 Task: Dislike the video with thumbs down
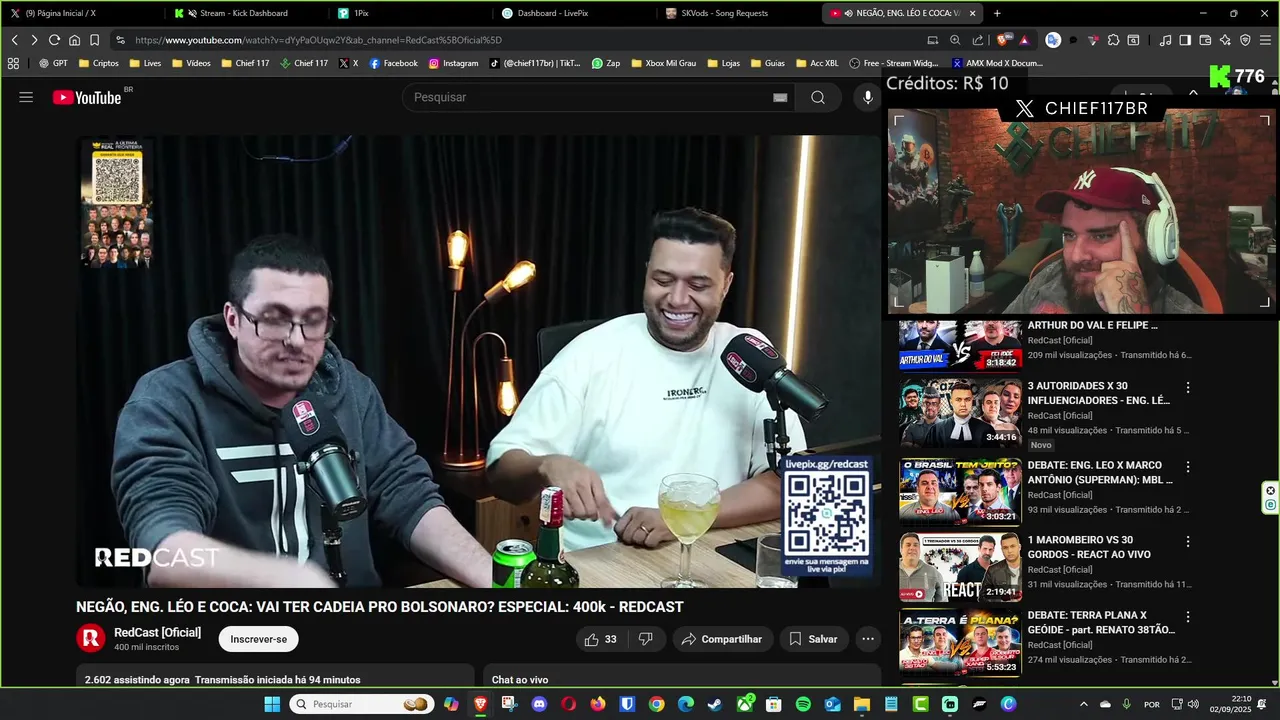[x=646, y=639]
